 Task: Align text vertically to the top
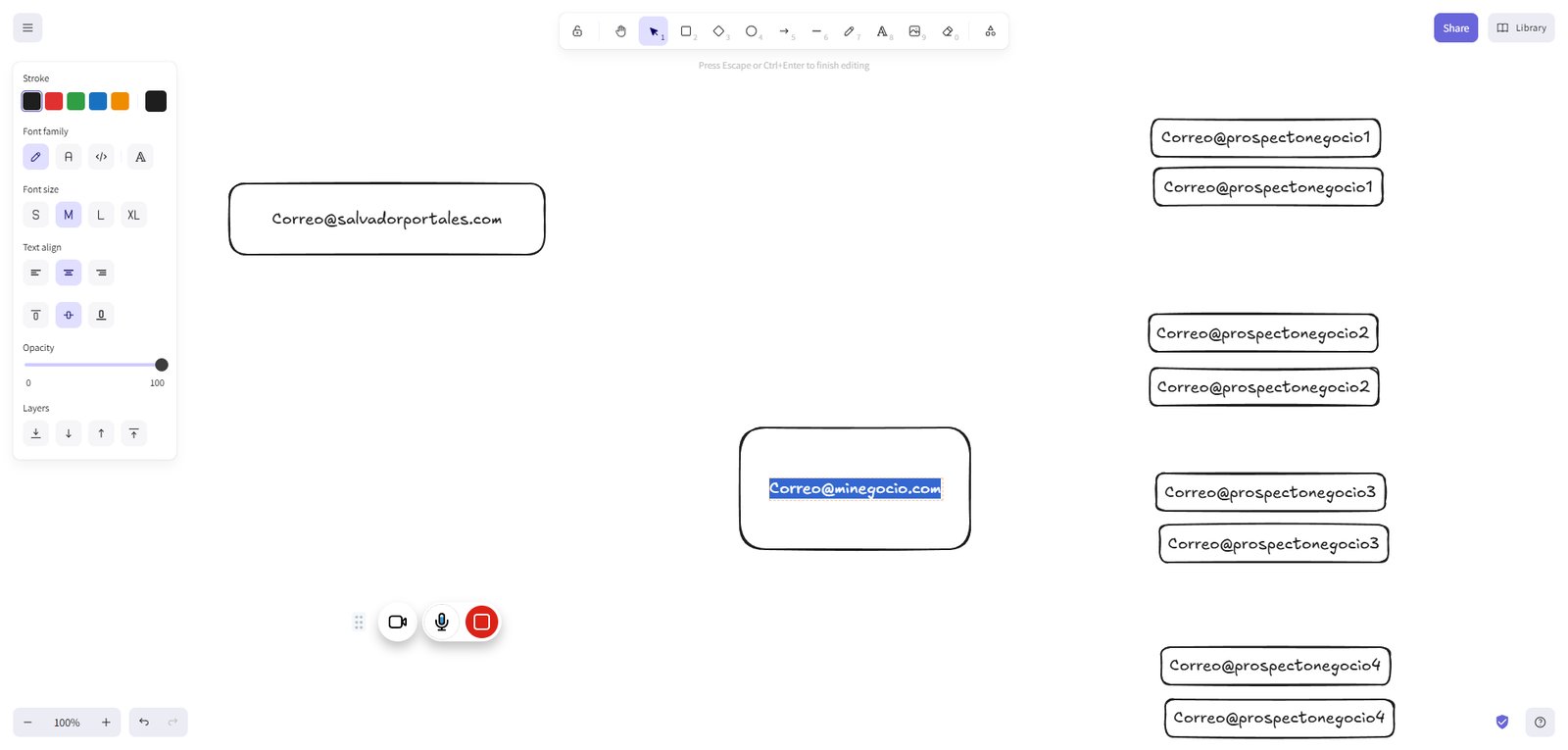click(x=36, y=315)
